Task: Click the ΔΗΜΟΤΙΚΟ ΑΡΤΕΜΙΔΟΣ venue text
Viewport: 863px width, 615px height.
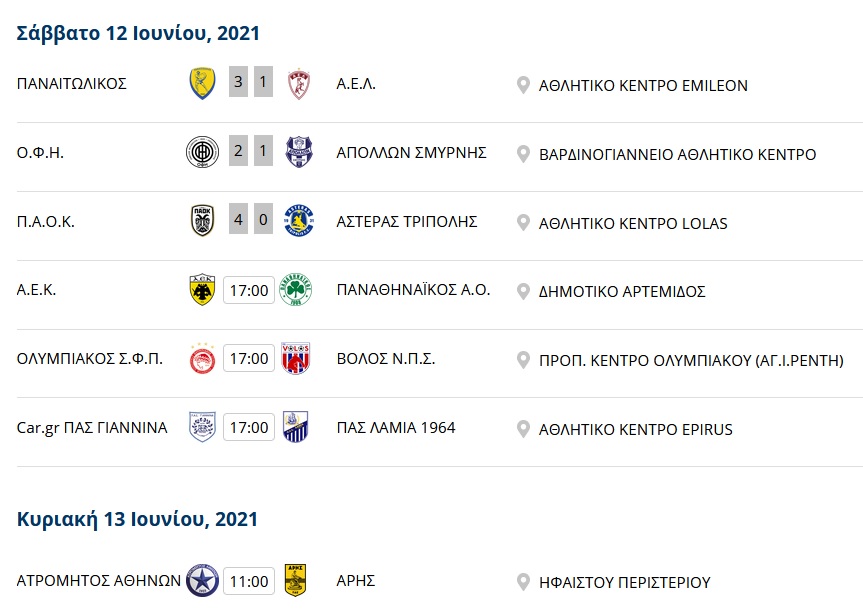Action: point(622,291)
